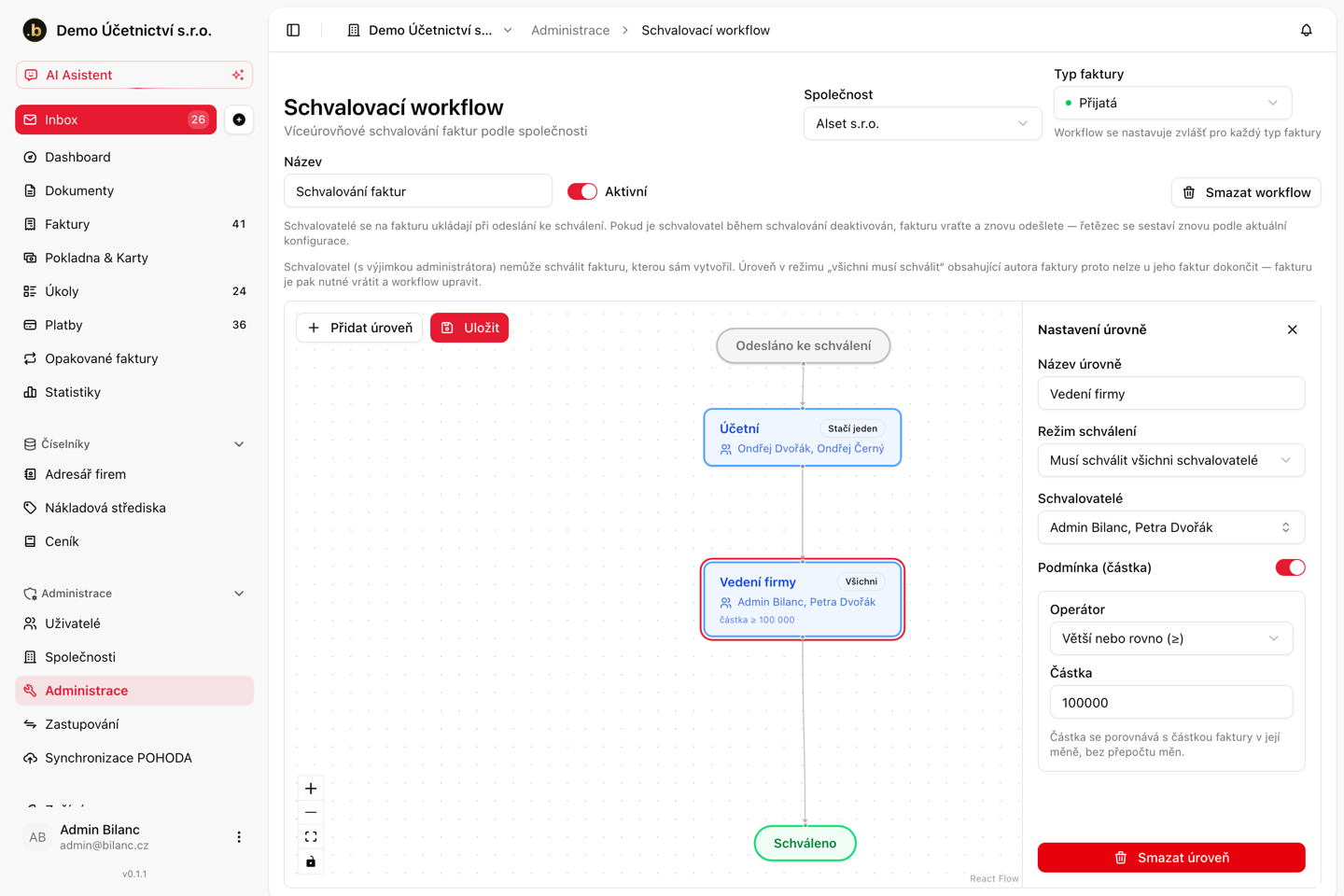1344x896 pixels.
Task: Open Pokladna & Karty section
Action: [x=134, y=258]
